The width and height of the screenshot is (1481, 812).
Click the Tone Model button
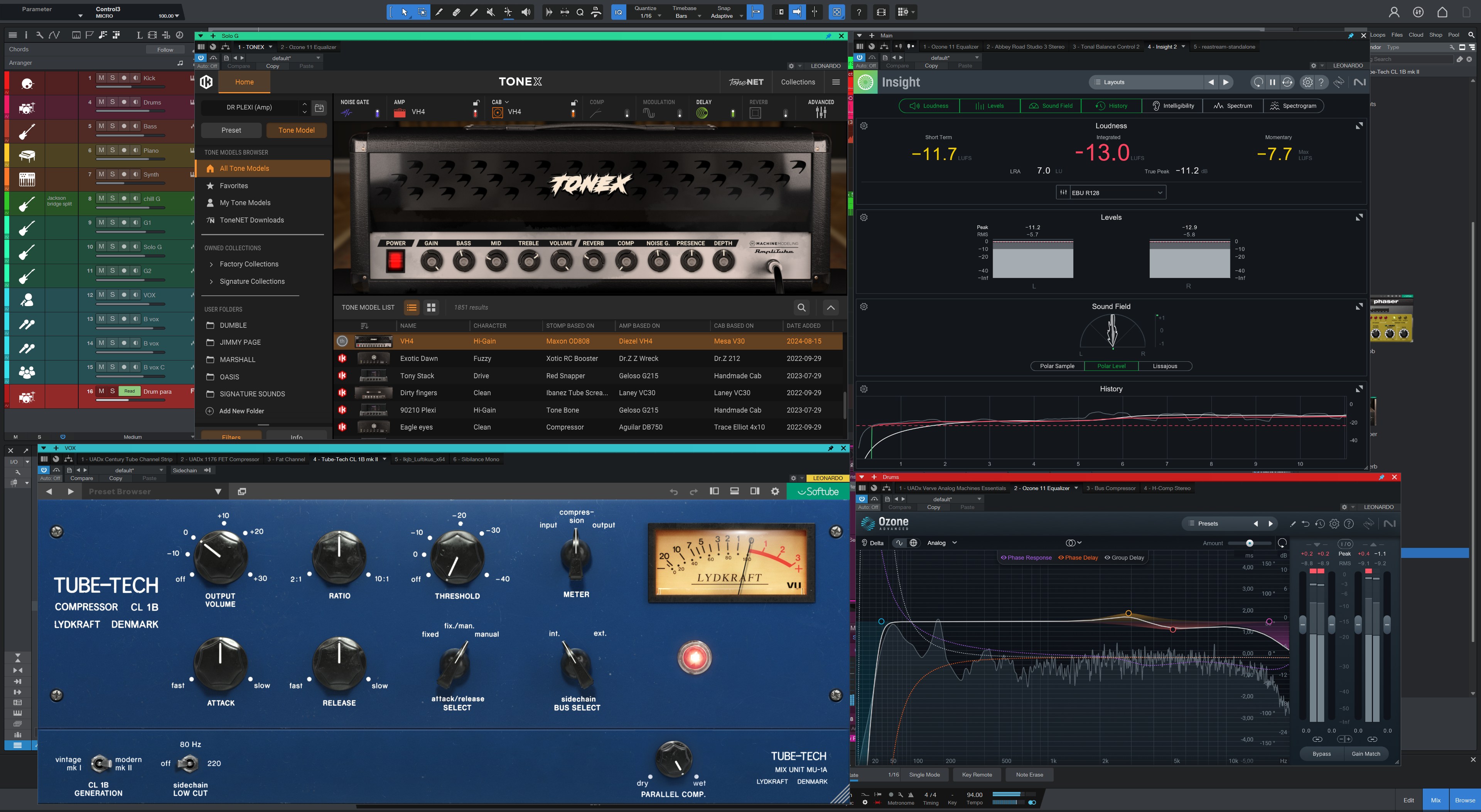pos(296,130)
